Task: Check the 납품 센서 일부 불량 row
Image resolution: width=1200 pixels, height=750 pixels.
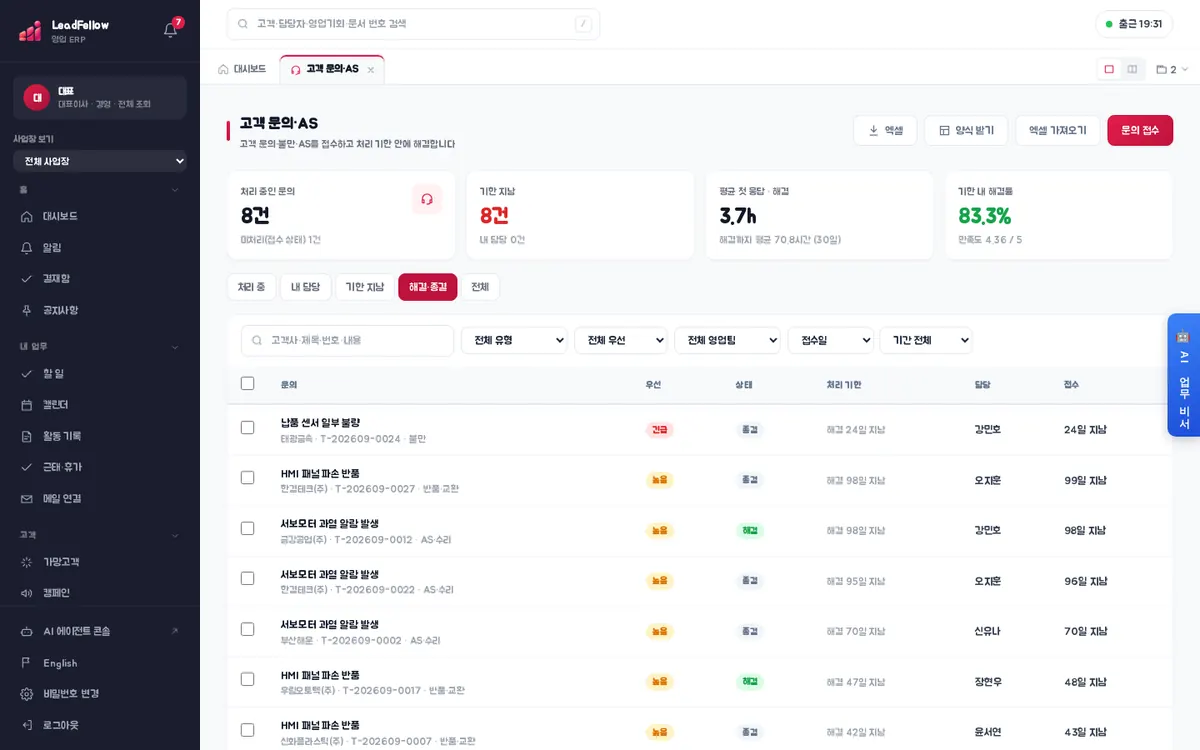Action: point(248,427)
